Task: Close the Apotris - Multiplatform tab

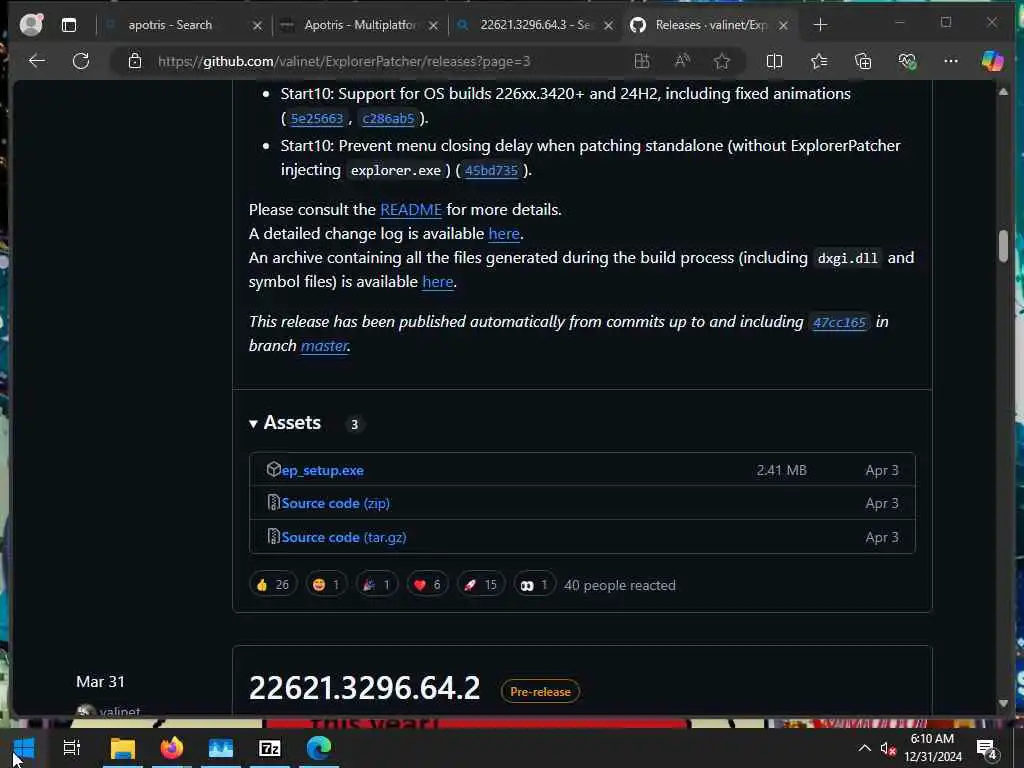Action: coord(433,25)
